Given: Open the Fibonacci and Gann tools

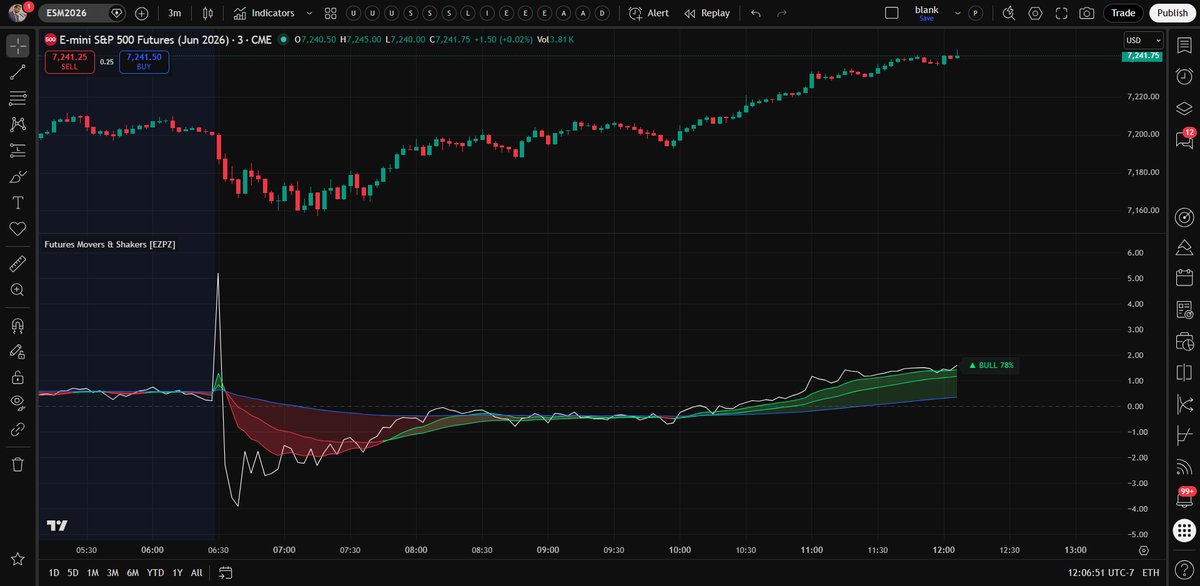Looking at the screenshot, I should (17, 98).
